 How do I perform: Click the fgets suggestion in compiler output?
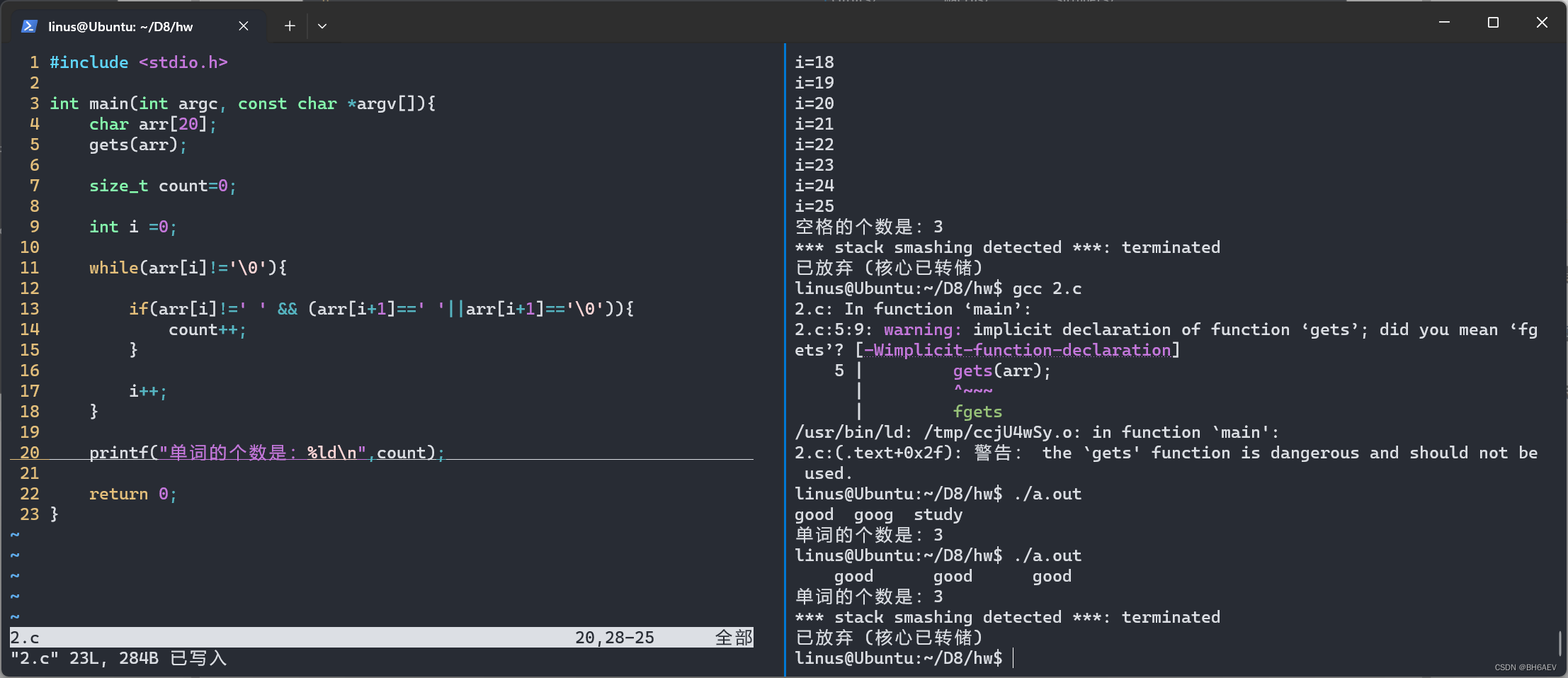[x=977, y=412]
